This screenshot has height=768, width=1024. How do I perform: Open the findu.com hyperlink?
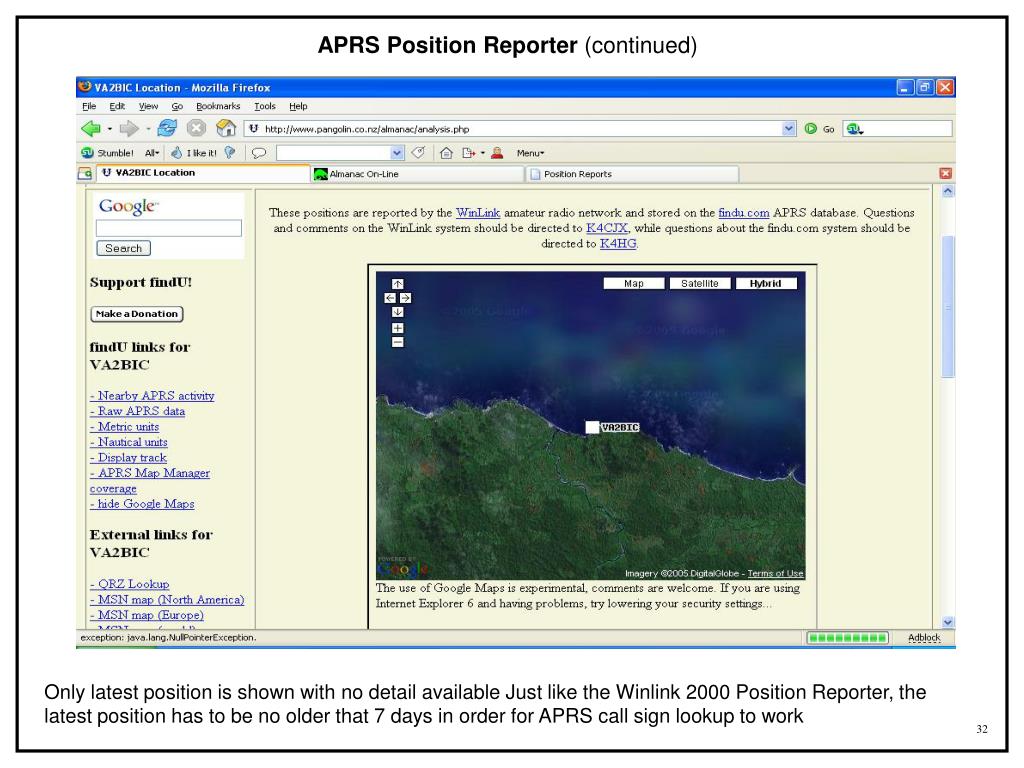click(744, 213)
